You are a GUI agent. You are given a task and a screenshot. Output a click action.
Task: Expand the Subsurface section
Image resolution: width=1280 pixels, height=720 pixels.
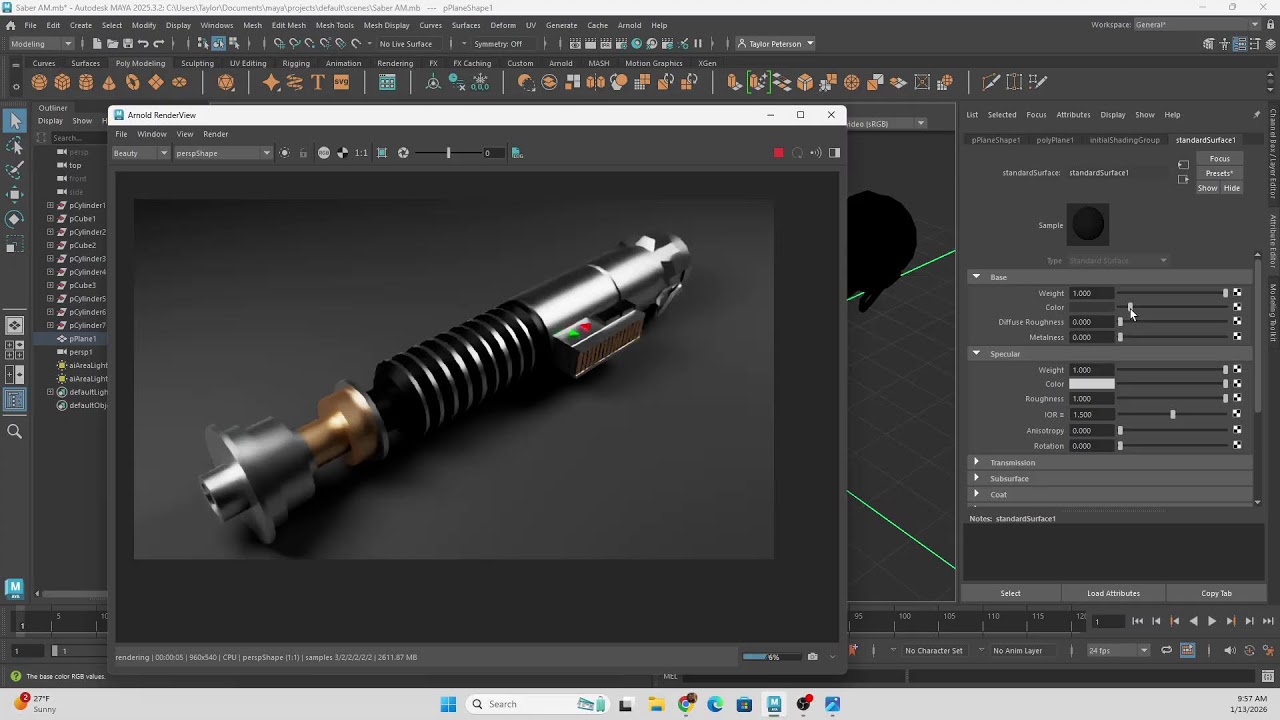(x=976, y=478)
